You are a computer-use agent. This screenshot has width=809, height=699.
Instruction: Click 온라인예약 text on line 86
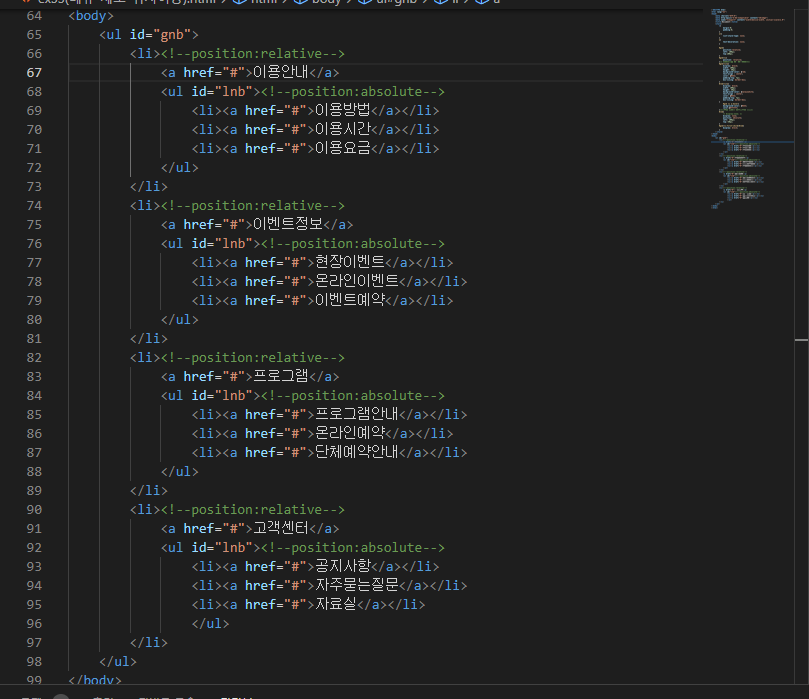(350, 434)
